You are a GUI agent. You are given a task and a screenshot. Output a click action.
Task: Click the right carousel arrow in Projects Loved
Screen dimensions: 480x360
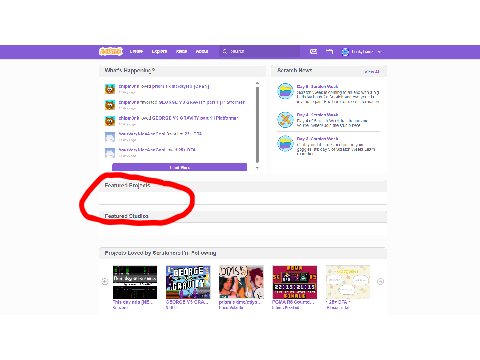pos(380,282)
